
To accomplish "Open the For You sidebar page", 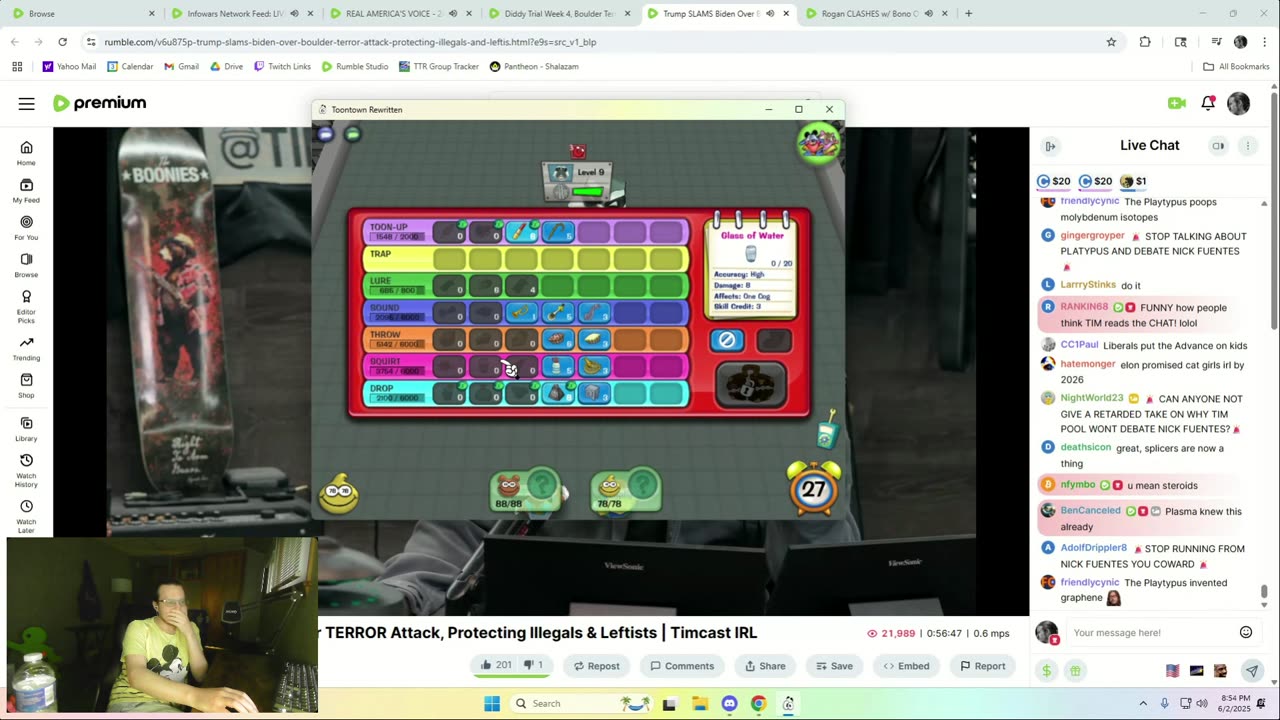I will [26, 228].
